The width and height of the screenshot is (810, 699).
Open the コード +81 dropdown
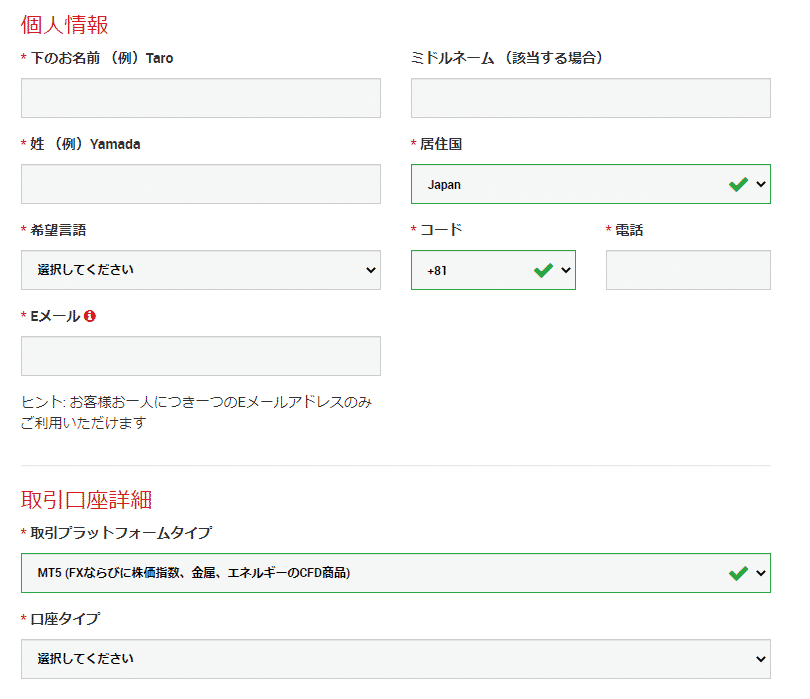(493, 270)
